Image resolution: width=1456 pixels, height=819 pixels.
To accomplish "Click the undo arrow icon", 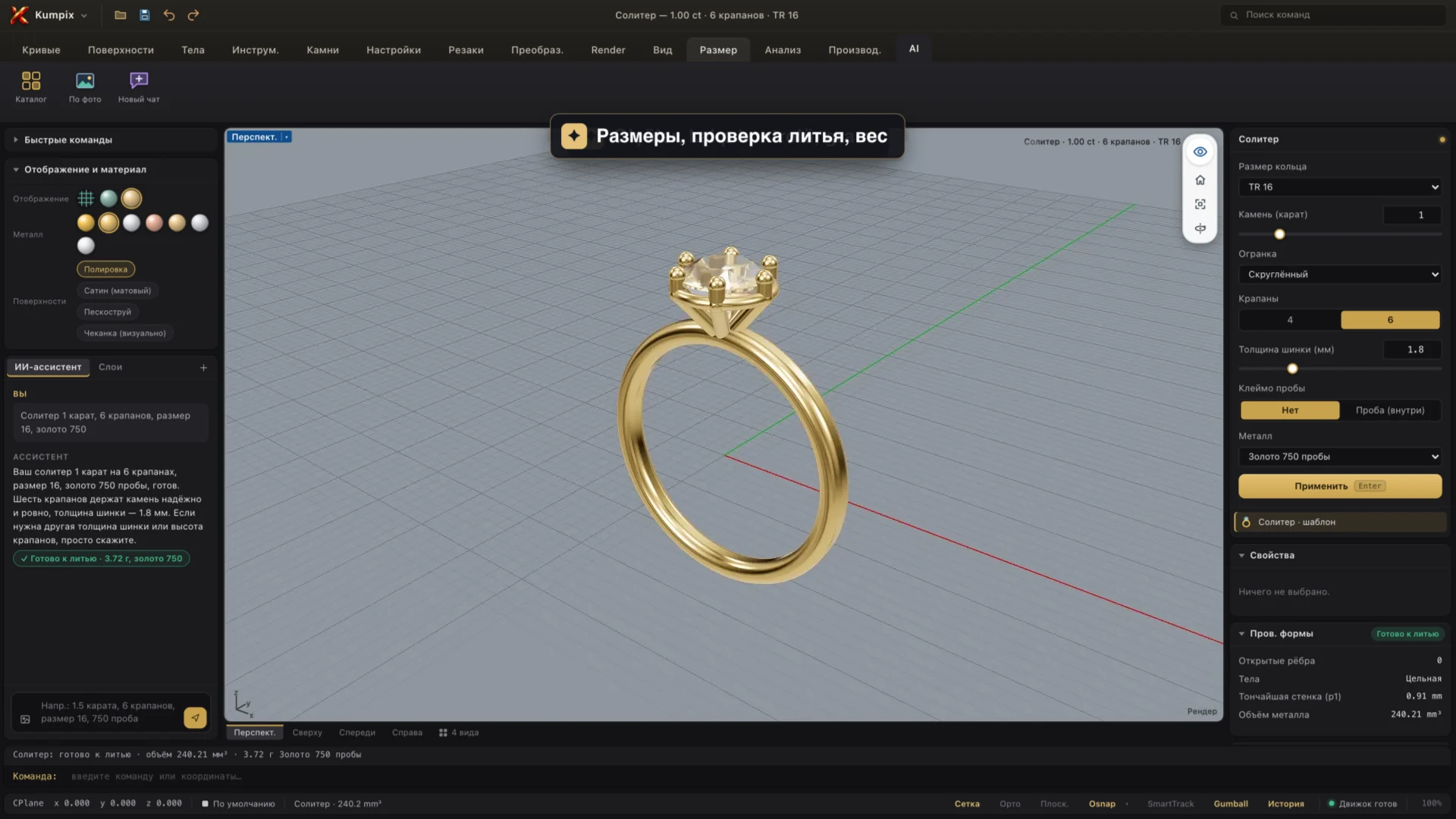I will tap(169, 15).
